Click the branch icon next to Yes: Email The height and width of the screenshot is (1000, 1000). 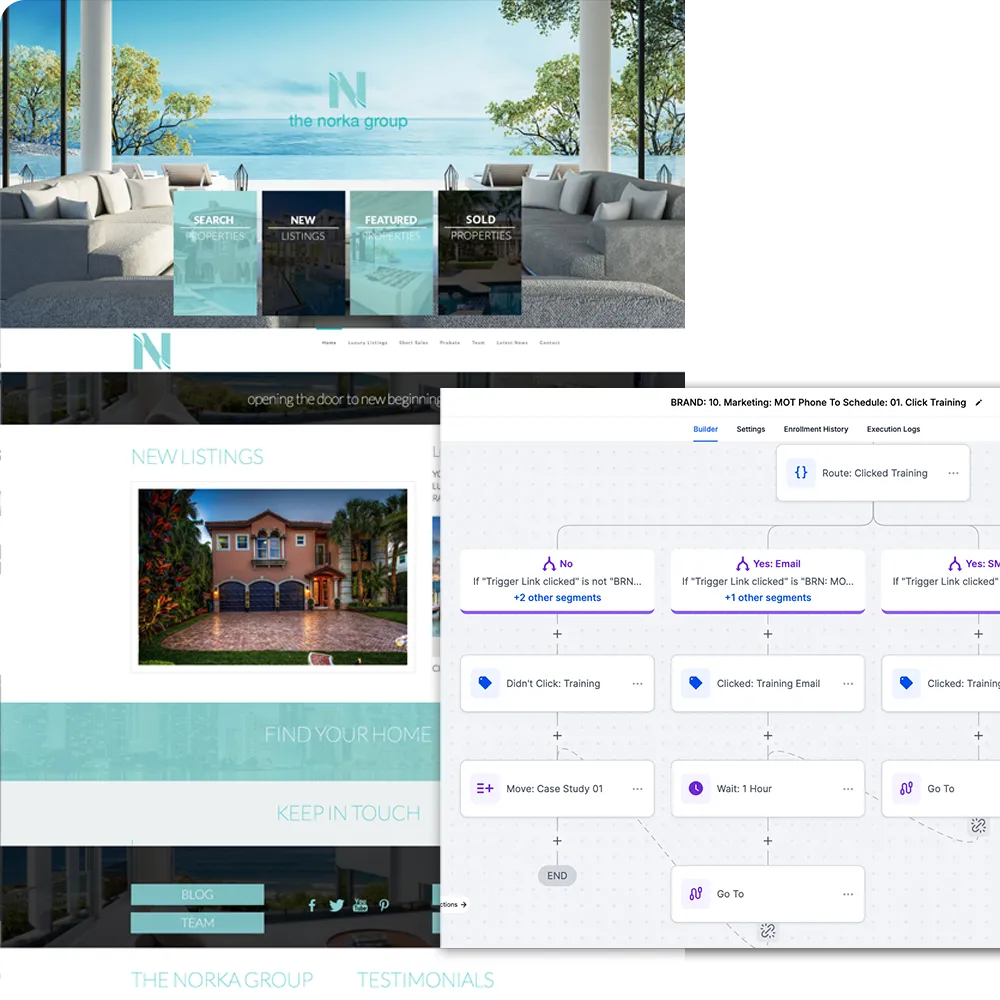click(742, 564)
